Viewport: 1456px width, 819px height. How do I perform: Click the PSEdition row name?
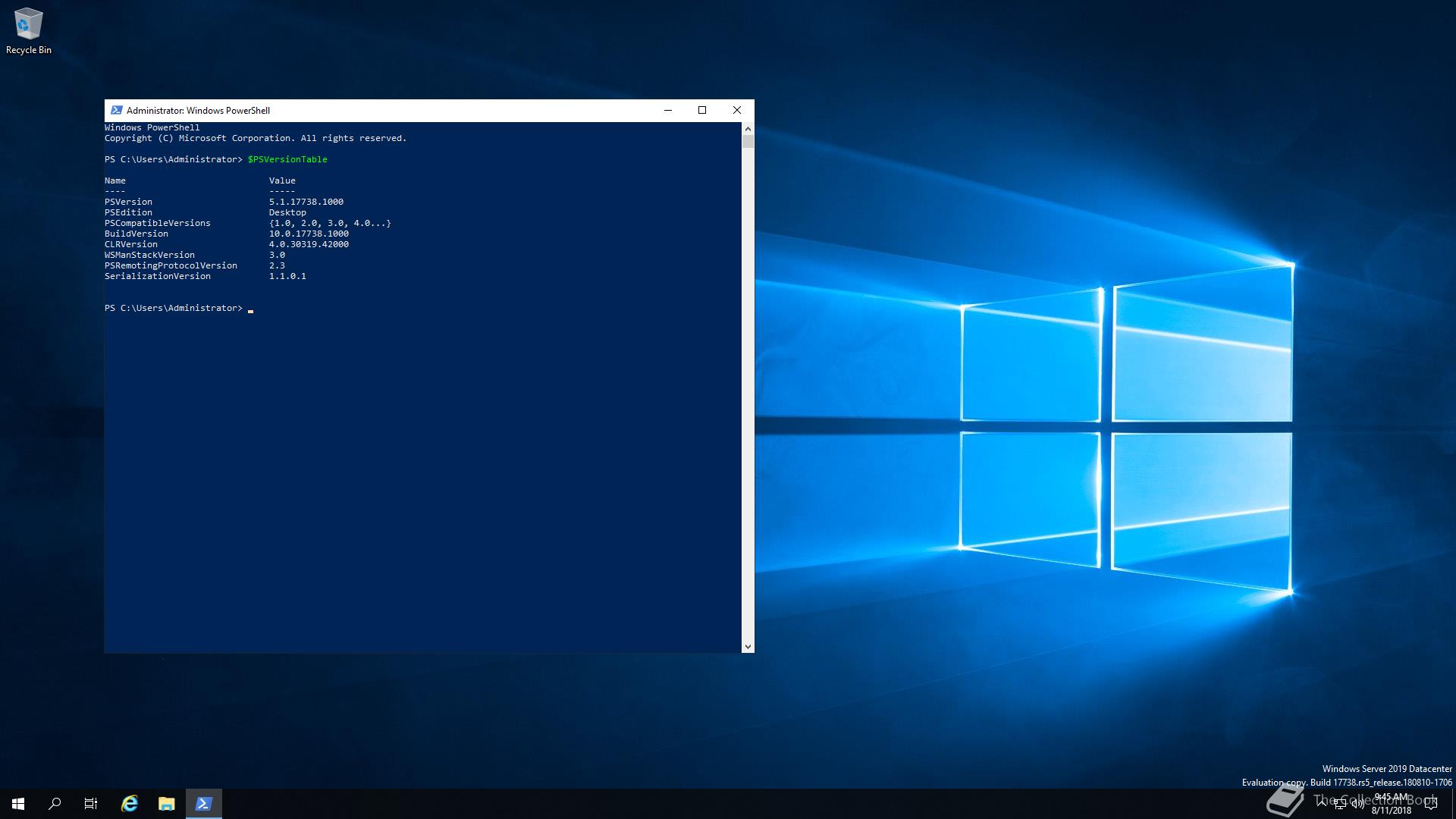(x=128, y=212)
